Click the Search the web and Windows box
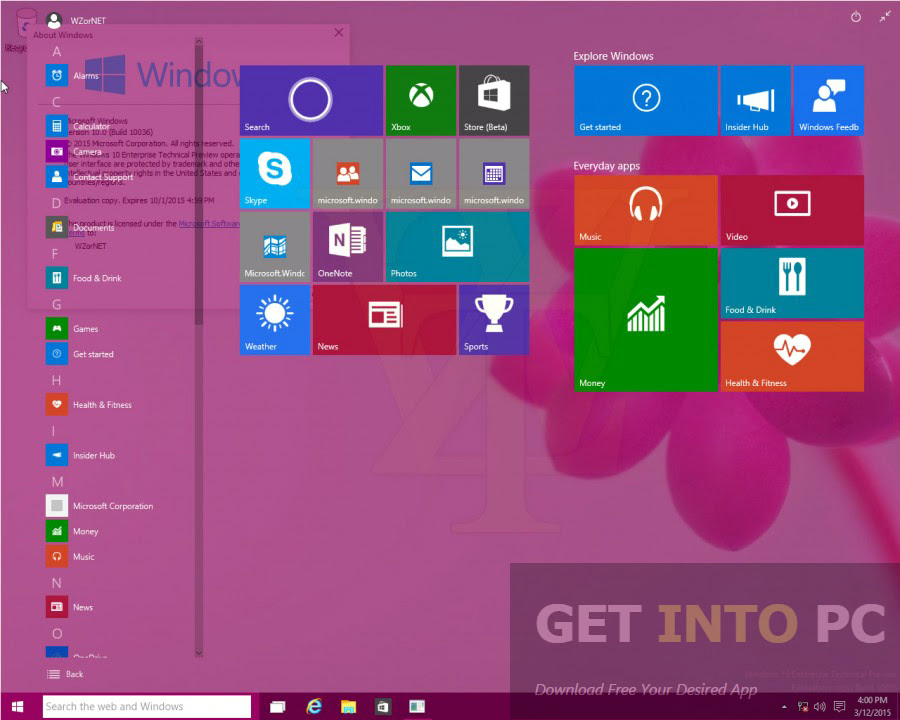900x720 pixels. [x=146, y=706]
